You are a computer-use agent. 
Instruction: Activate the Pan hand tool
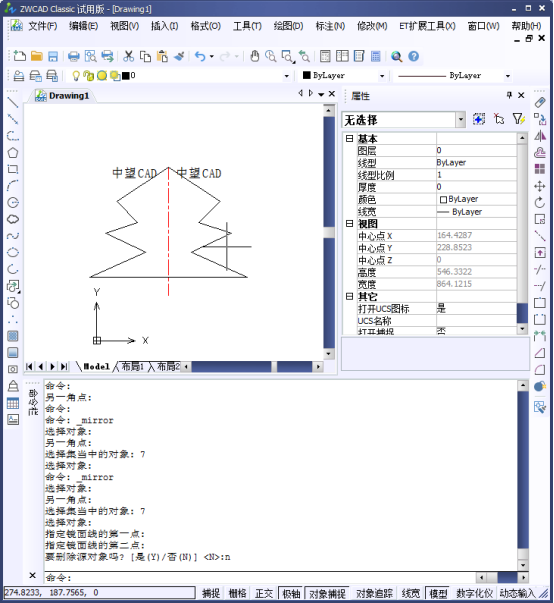pyautogui.click(x=255, y=56)
